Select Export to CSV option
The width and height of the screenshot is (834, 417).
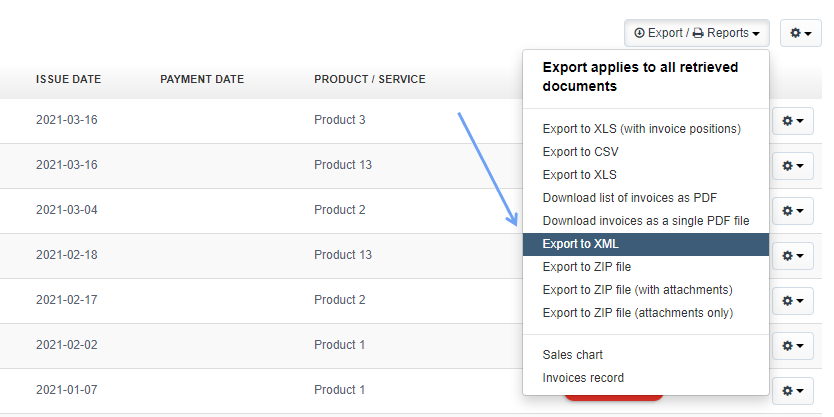point(580,152)
